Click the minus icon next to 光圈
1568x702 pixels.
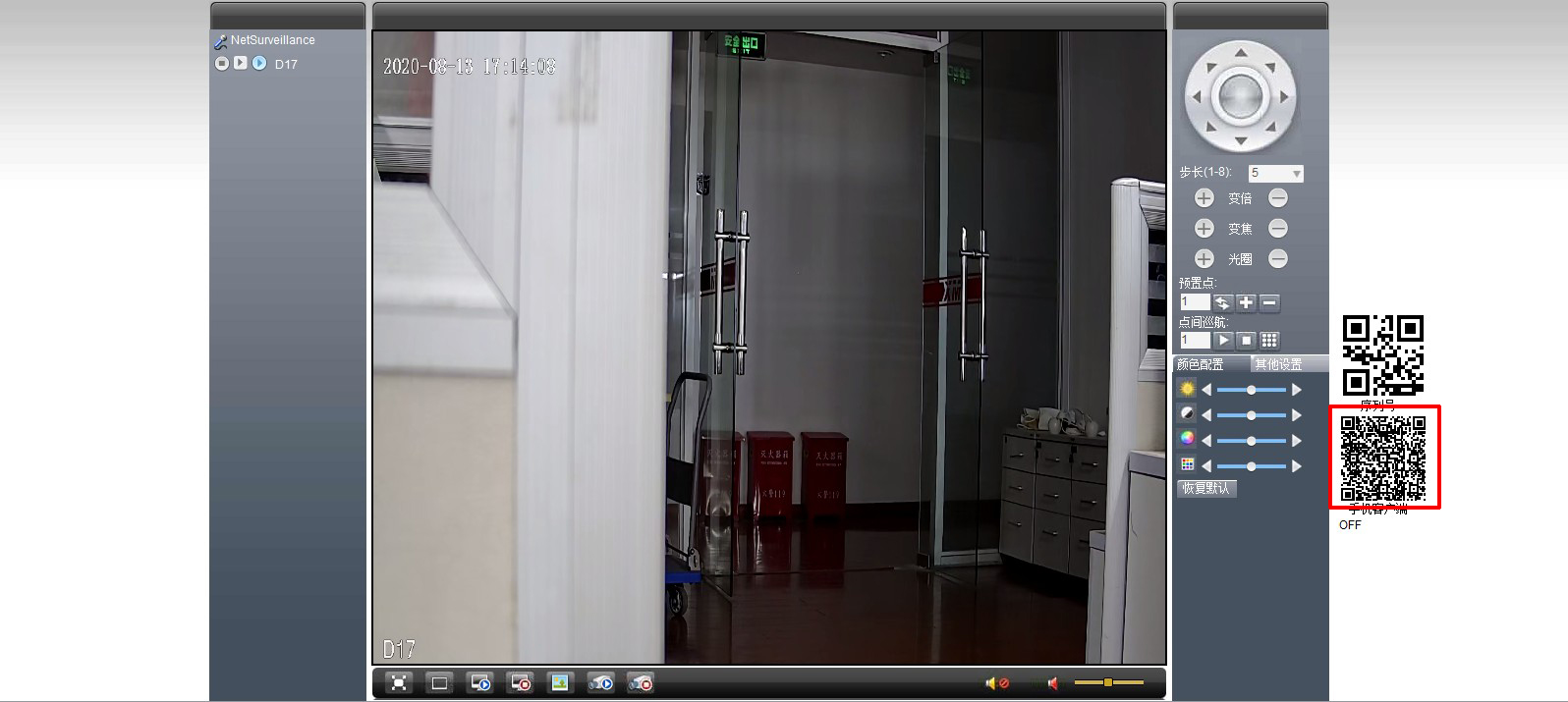point(1277,259)
